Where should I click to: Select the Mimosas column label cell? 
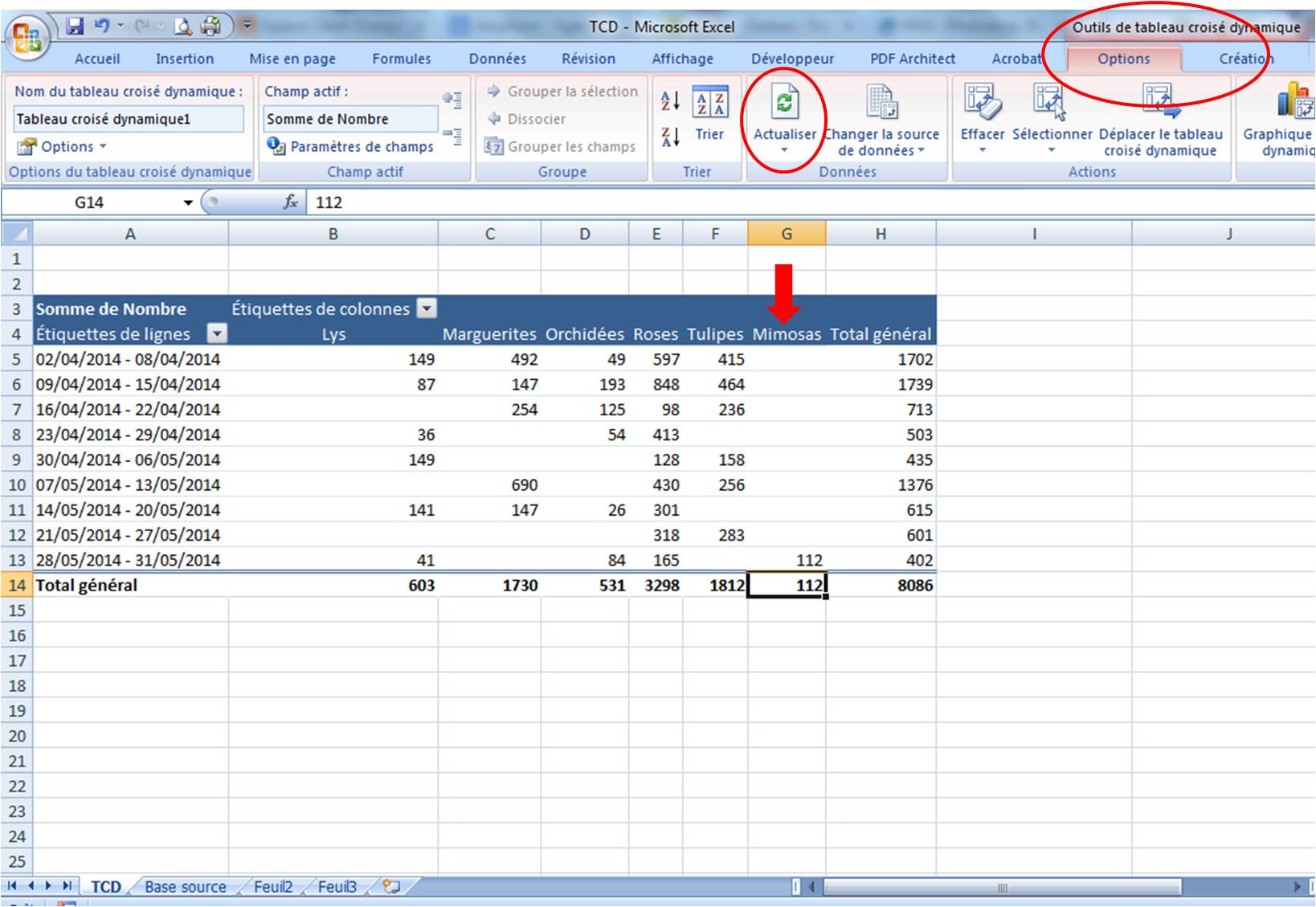(x=787, y=333)
